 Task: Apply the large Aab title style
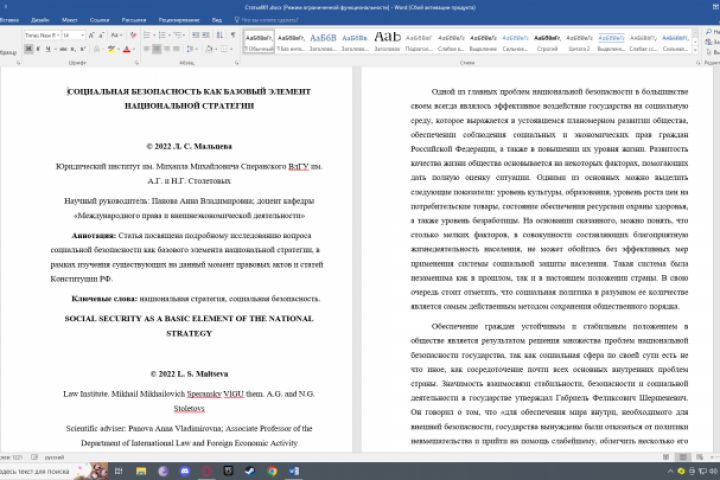point(387,42)
